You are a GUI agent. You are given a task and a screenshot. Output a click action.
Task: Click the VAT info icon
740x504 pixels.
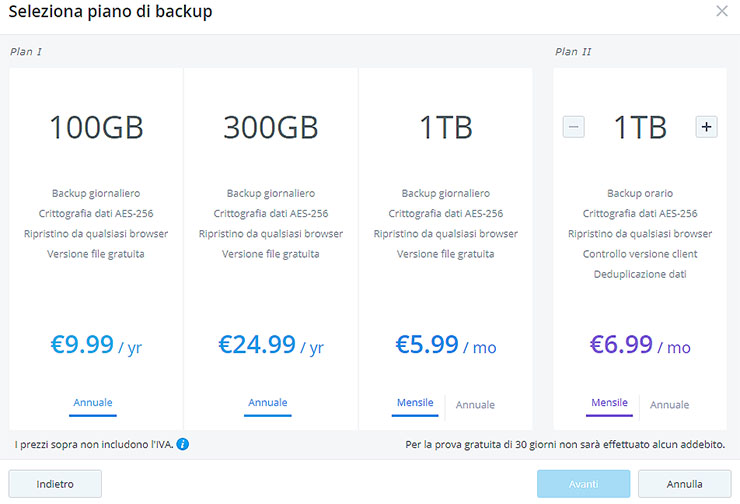(183, 444)
